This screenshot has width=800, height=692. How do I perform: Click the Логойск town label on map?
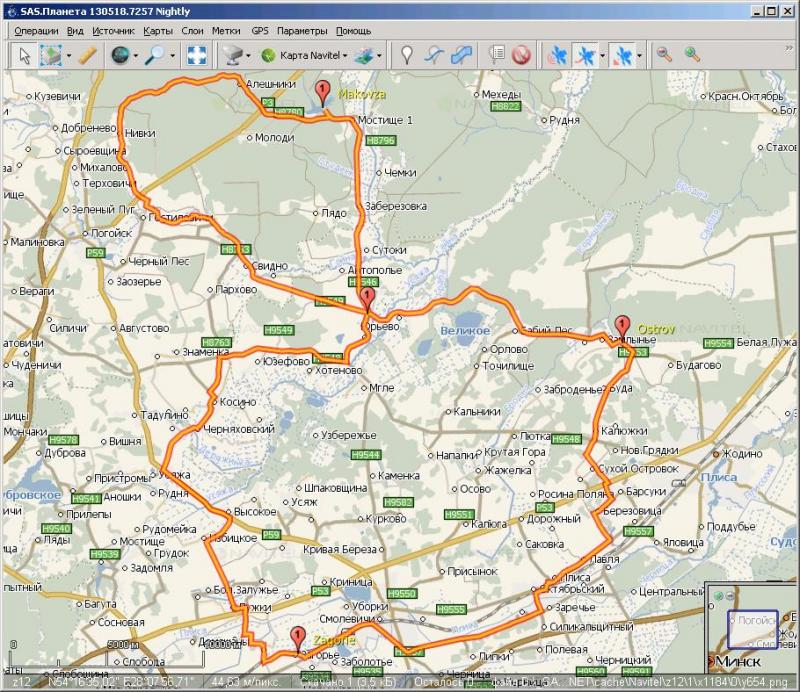pyautogui.click(x=111, y=233)
